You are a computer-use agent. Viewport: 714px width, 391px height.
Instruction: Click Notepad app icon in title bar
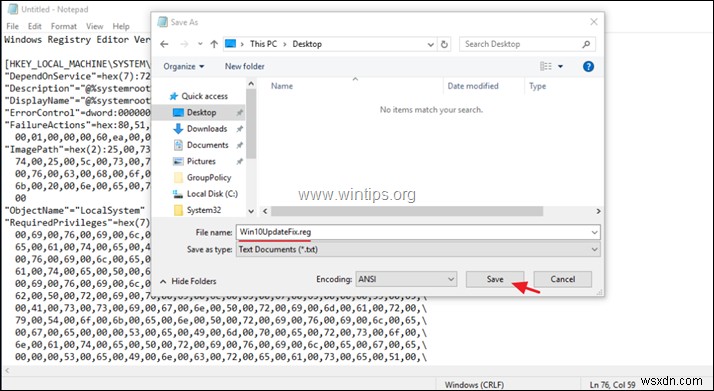(12, 9)
